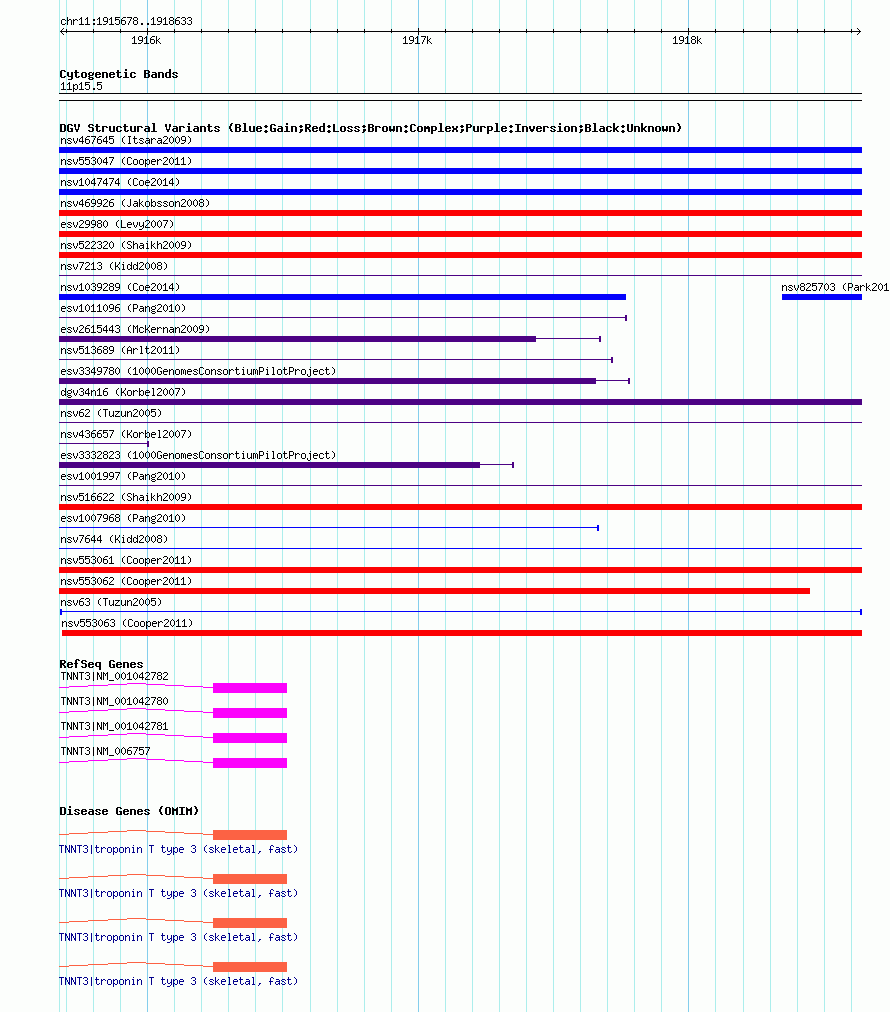Click the 1918k ruler label

click(687, 40)
